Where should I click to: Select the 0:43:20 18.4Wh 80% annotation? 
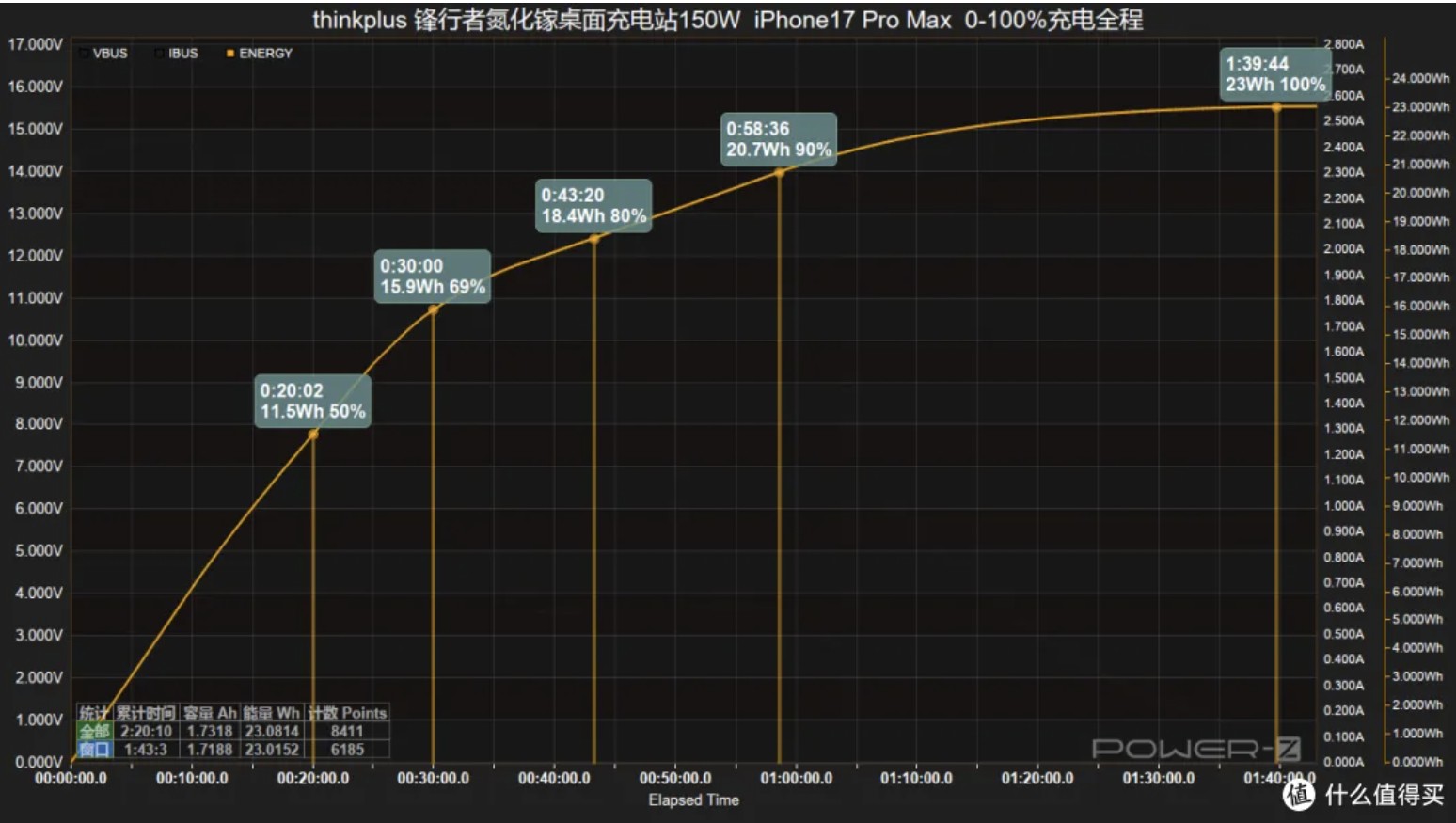point(593,205)
